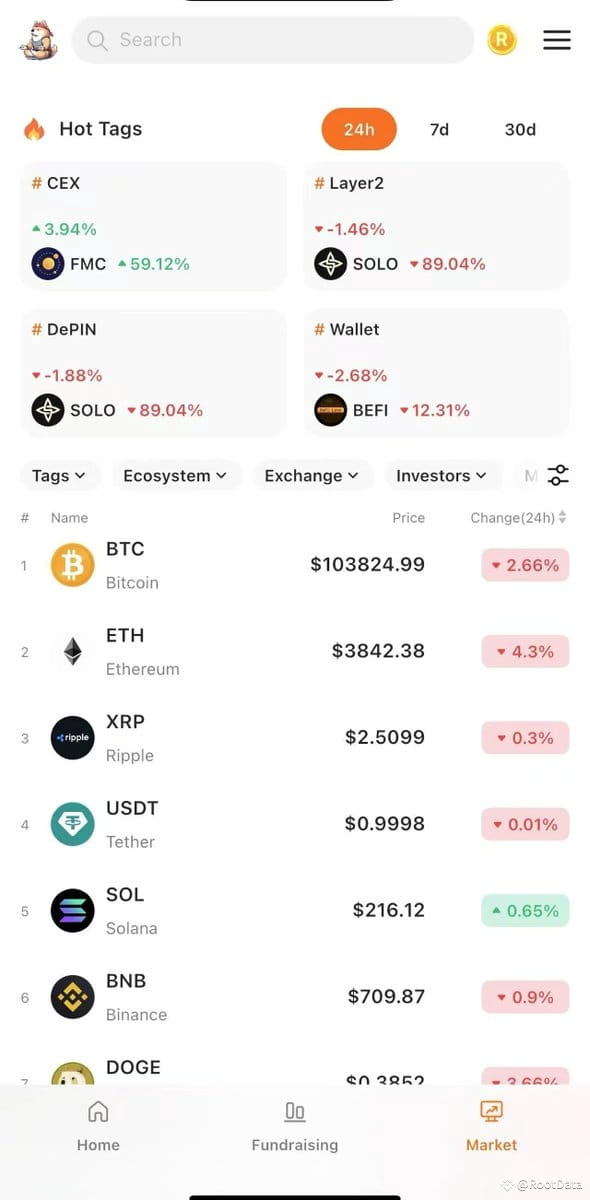Open the filter settings icon beside Investors
Viewport: 590px width, 1200px height.
tap(557, 475)
